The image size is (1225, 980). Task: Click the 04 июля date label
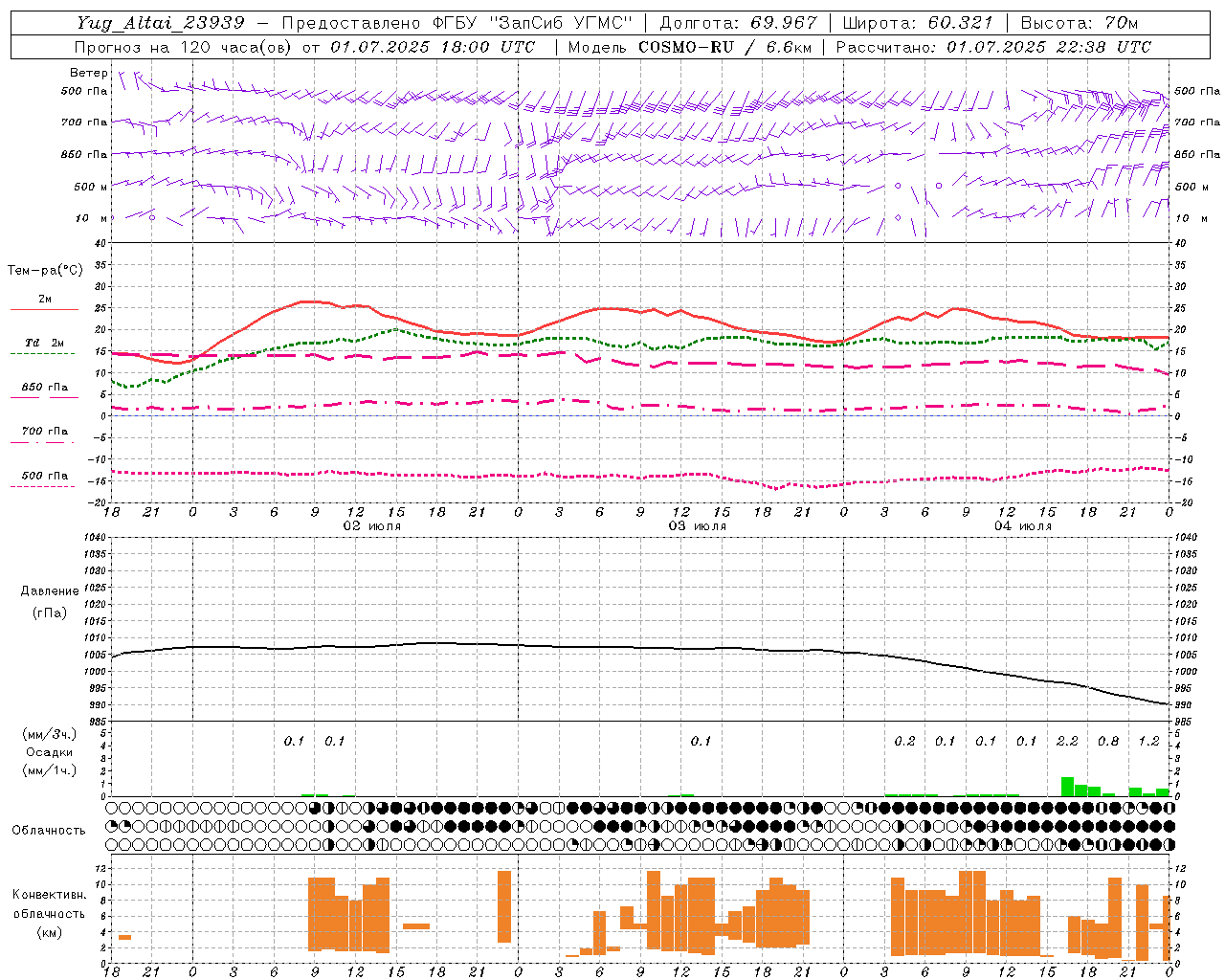click(x=1023, y=526)
